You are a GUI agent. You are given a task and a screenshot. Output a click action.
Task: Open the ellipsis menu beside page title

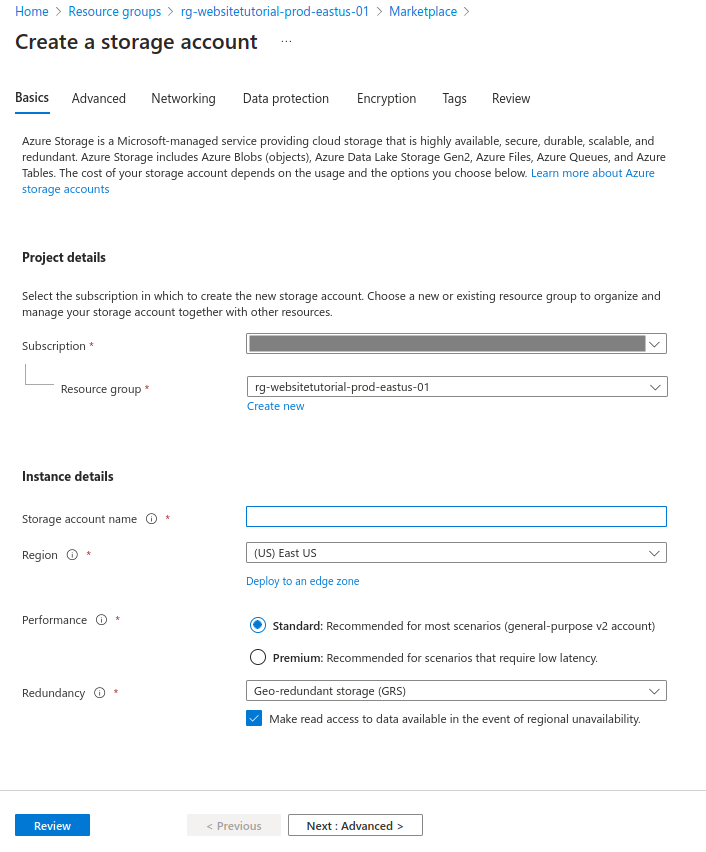(286, 42)
